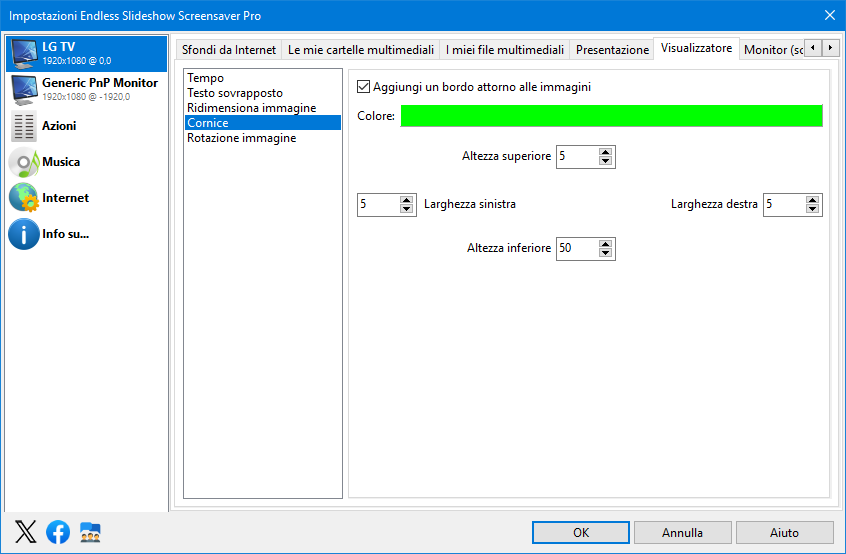Increase Altezza superiore with up arrow

[605, 152]
